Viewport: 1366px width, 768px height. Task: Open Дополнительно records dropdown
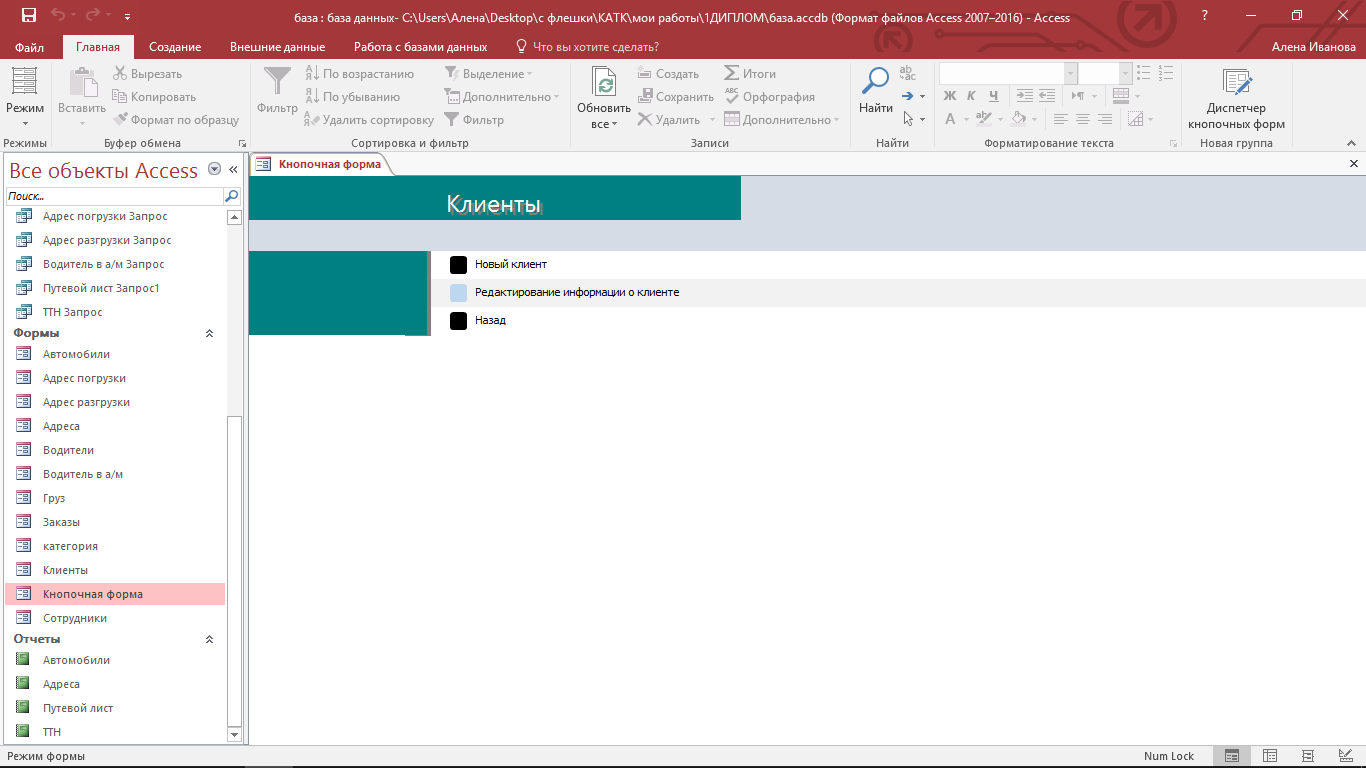click(782, 120)
